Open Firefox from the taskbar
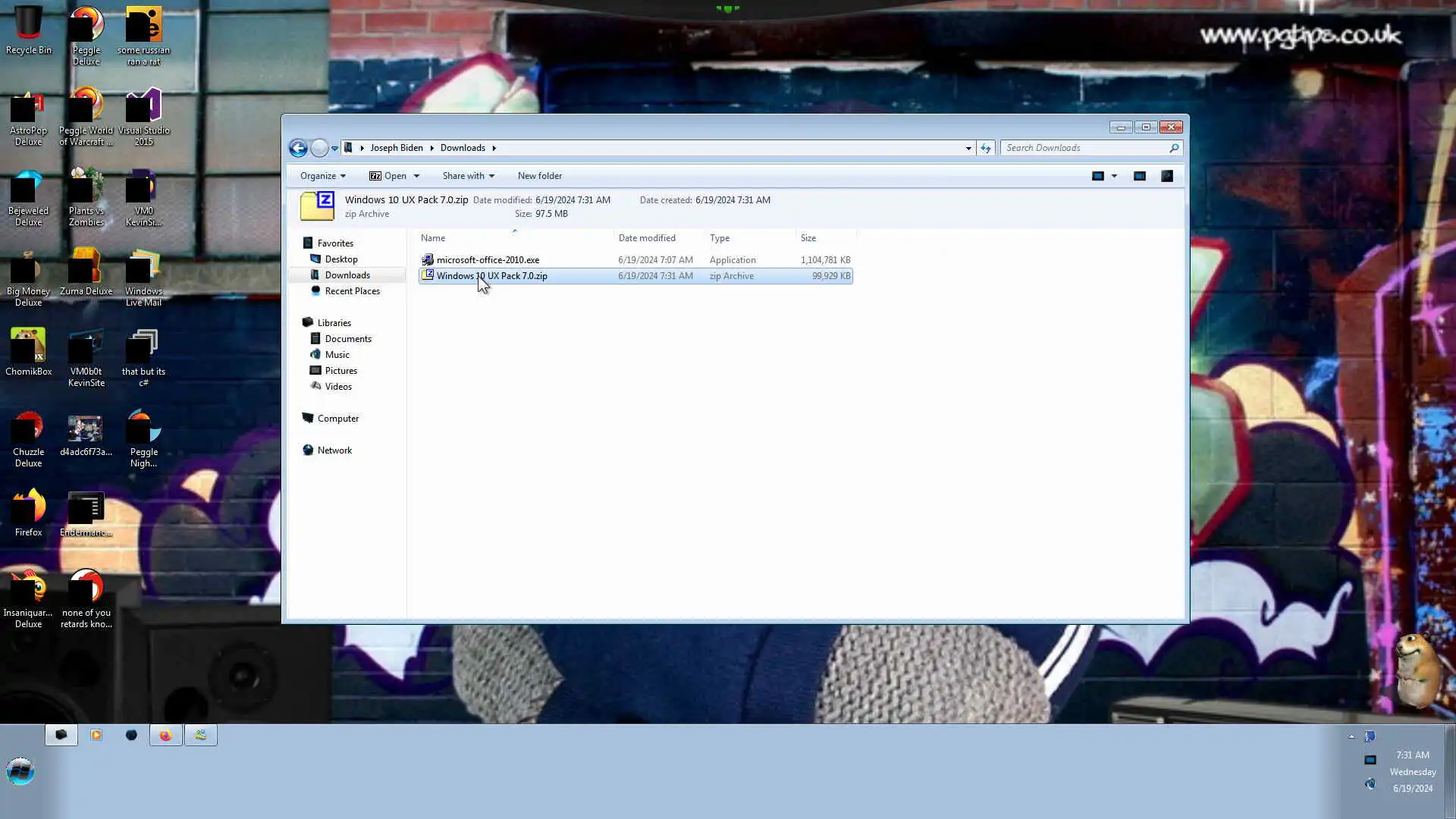The height and width of the screenshot is (819, 1456). 165,735
